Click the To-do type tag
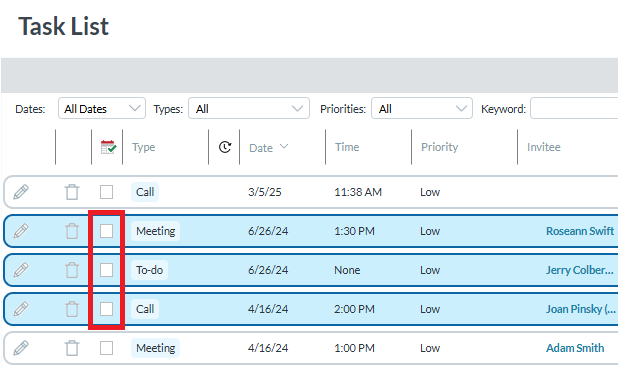Image resolution: width=618 pixels, height=368 pixels. (x=149, y=270)
